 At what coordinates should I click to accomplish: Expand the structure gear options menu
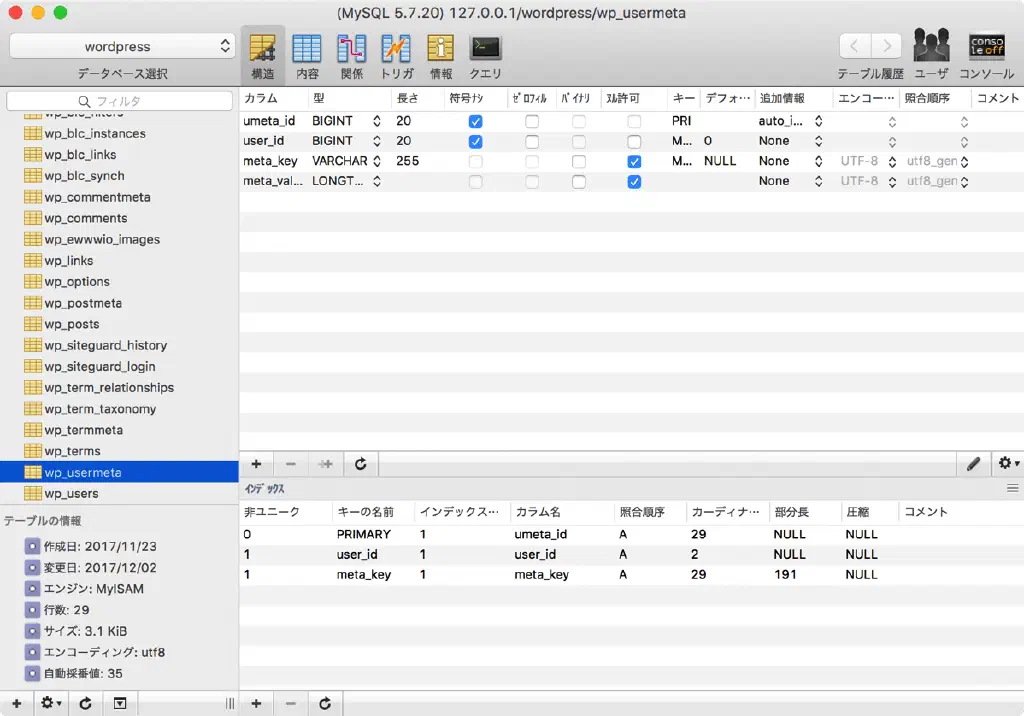point(1007,464)
